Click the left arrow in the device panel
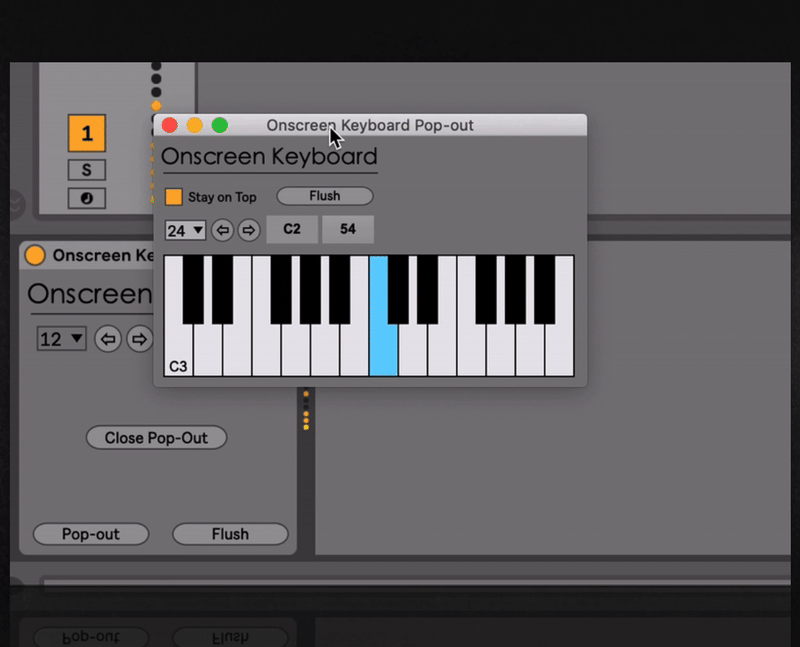The height and width of the screenshot is (647, 800). [x=108, y=339]
